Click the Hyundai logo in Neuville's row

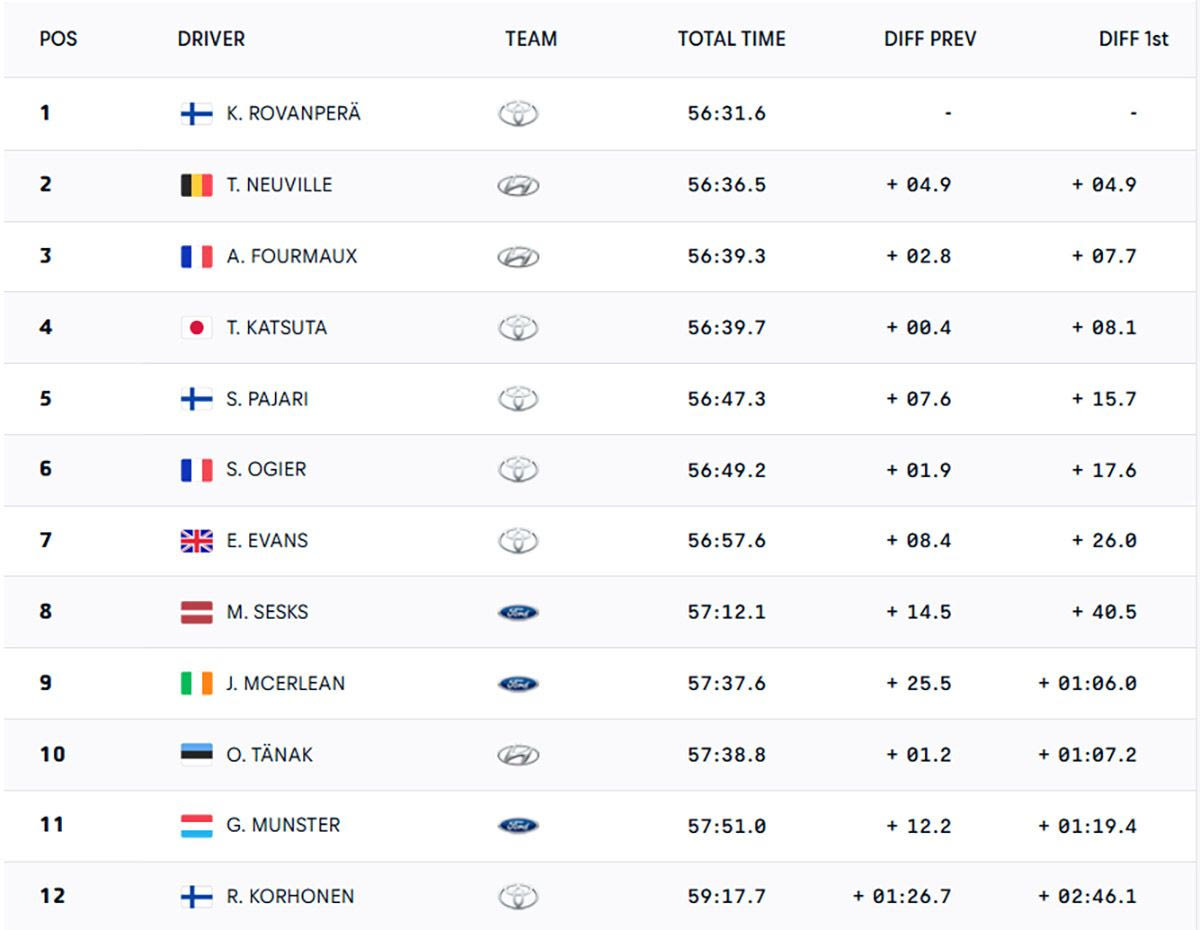coord(518,185)
